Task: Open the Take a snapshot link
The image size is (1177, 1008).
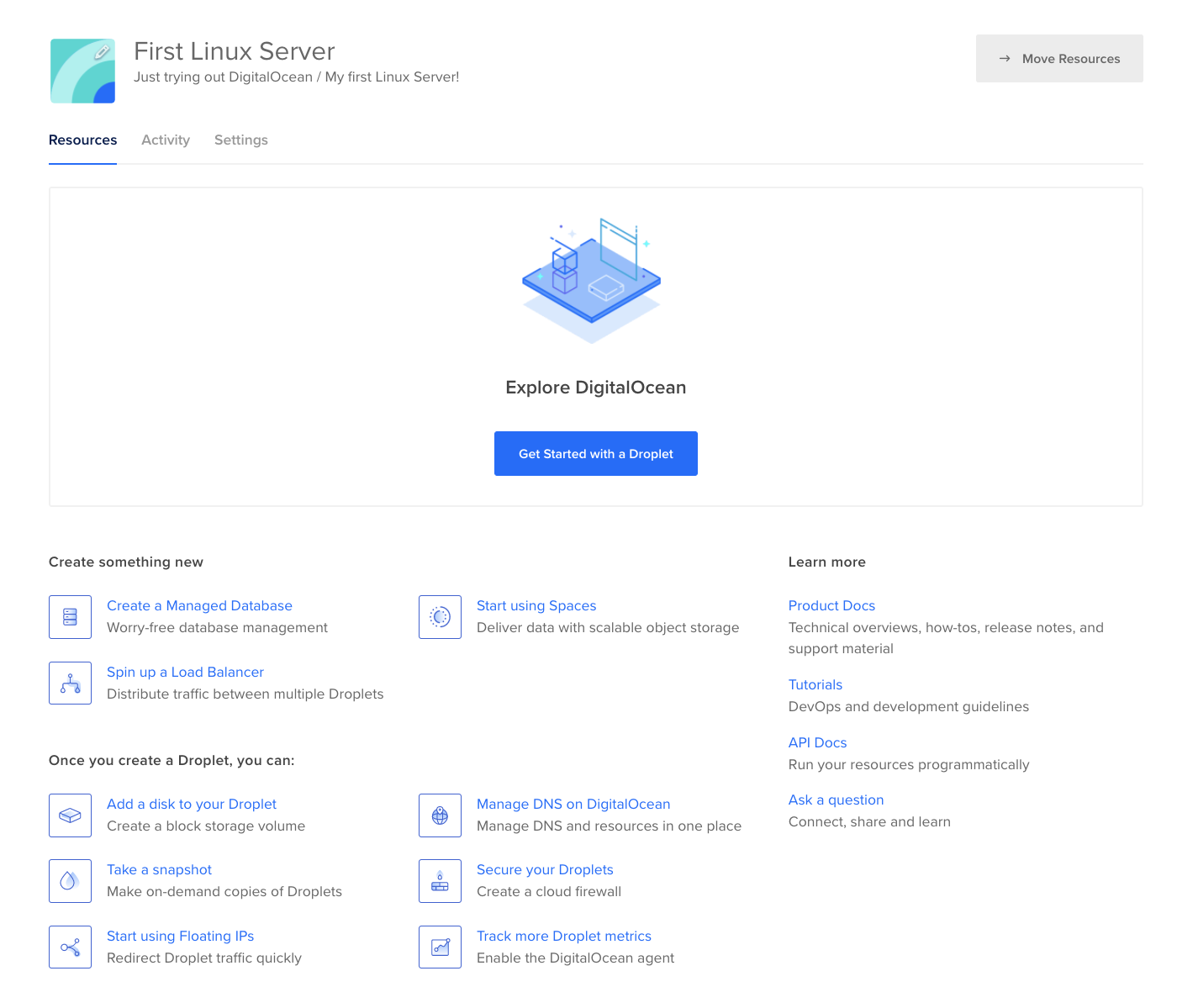Action: pyautogui.click(x=159, y=870)
